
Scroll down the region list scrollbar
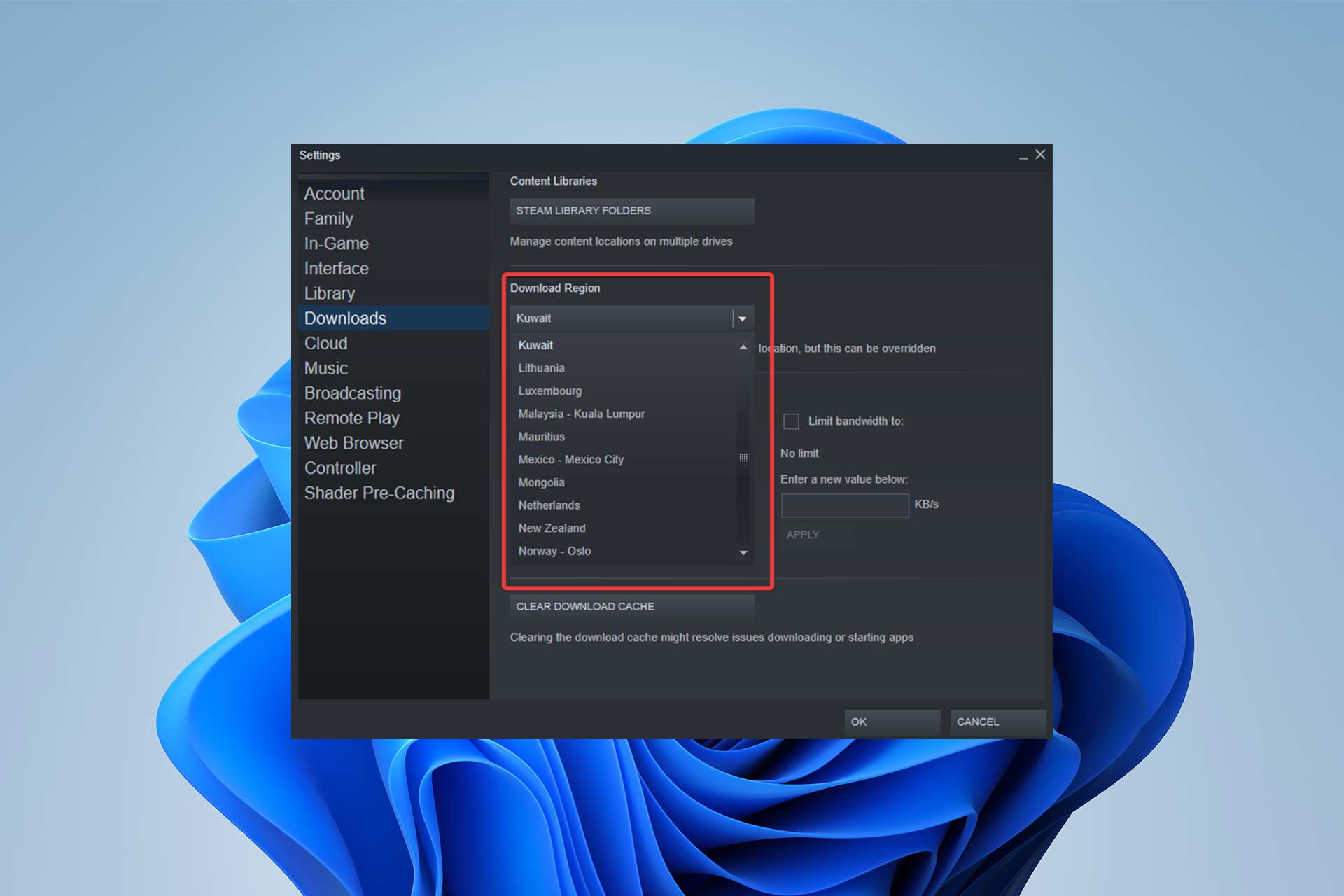(x=745, y=552)
